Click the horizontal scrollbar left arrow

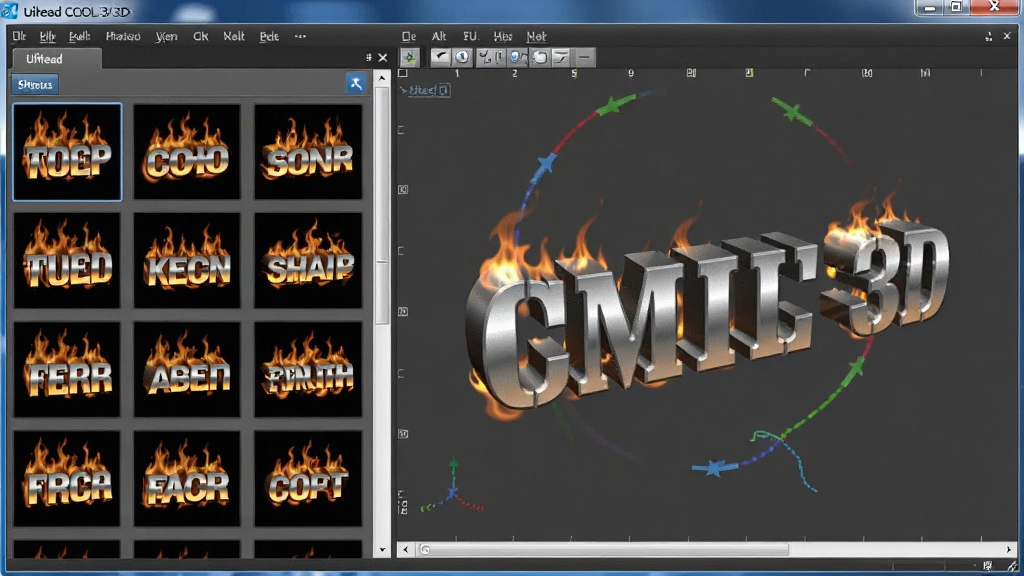tap(406, 549)
